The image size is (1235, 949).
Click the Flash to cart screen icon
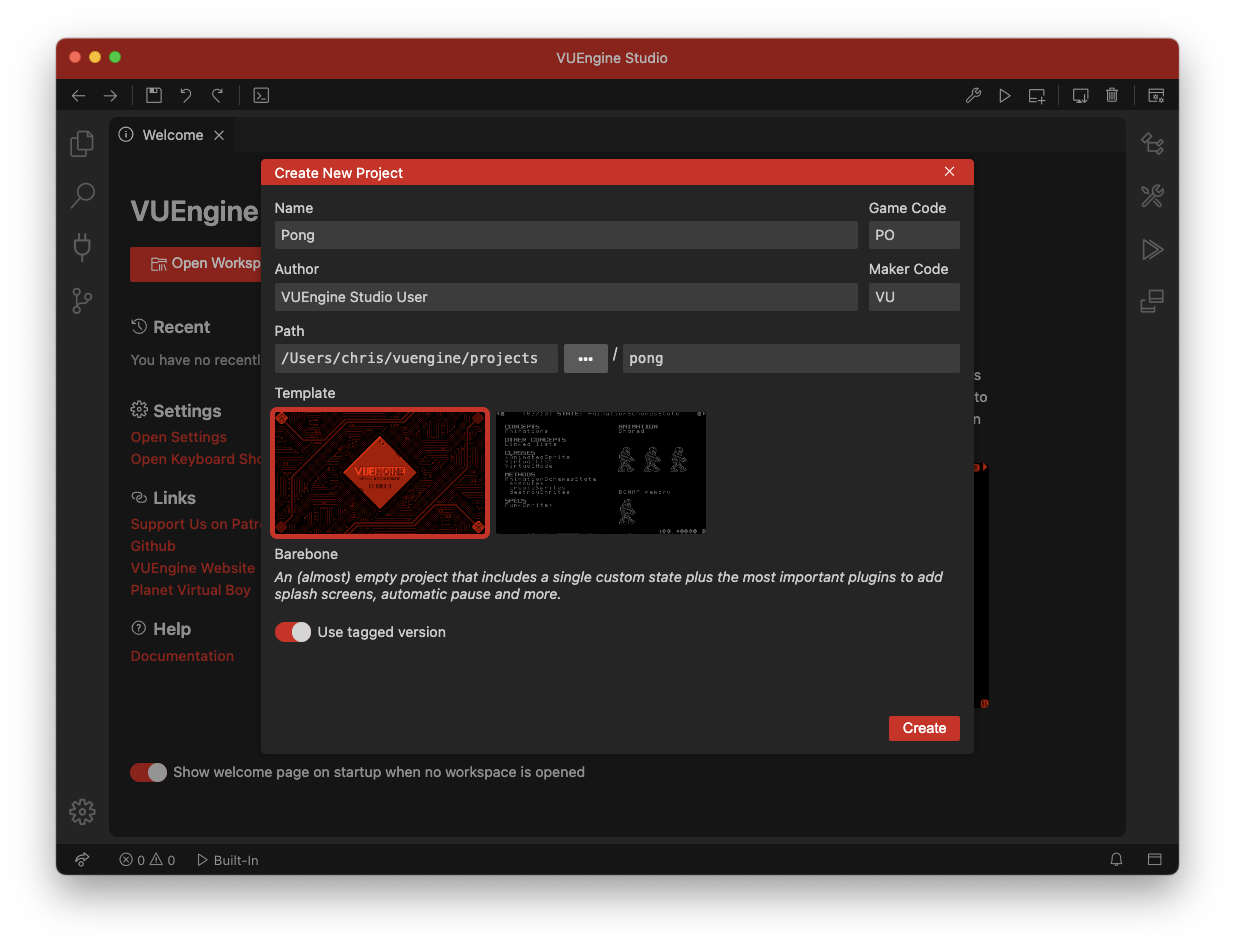1081,96
